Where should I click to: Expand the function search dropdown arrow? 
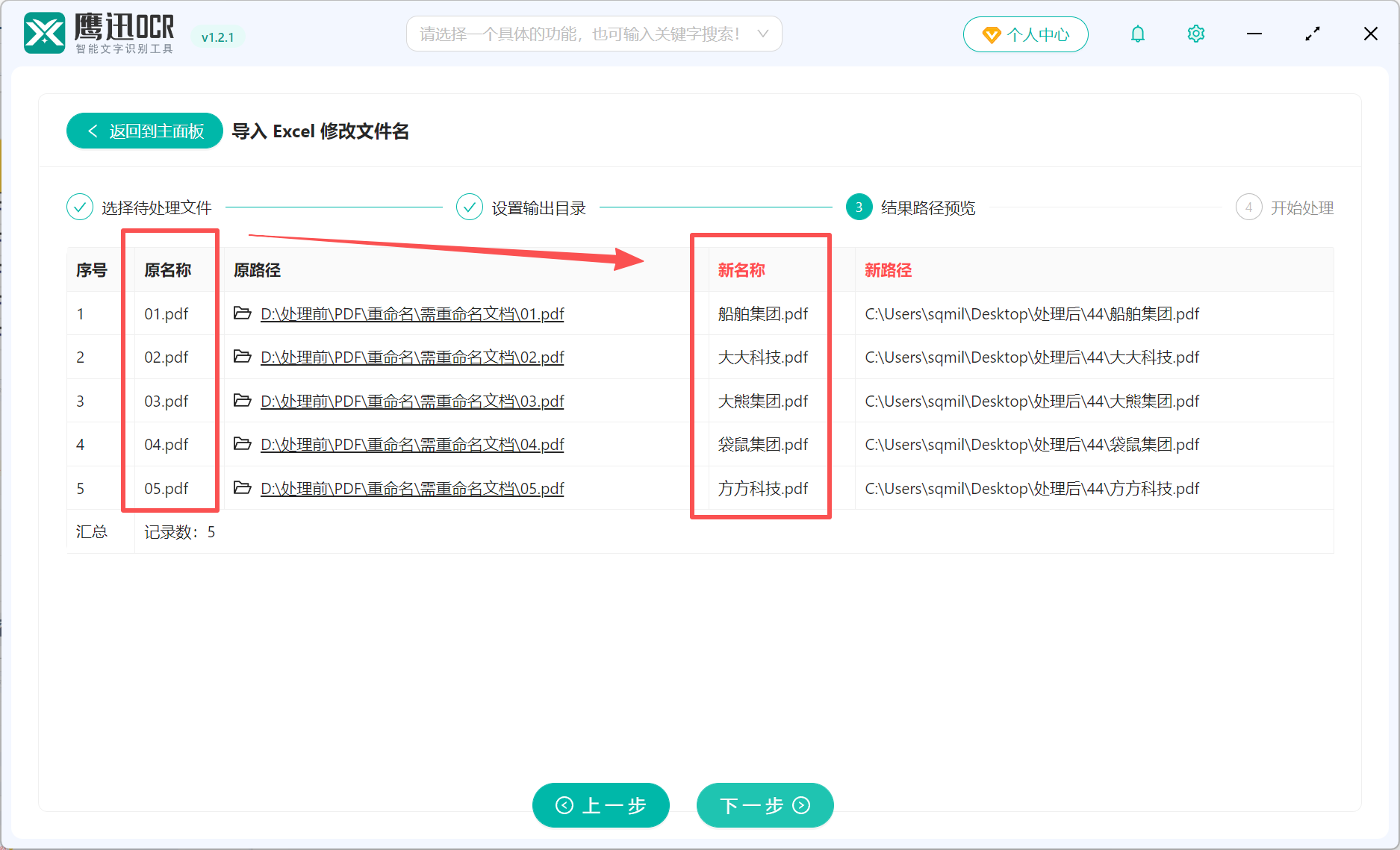pos(762,34)
